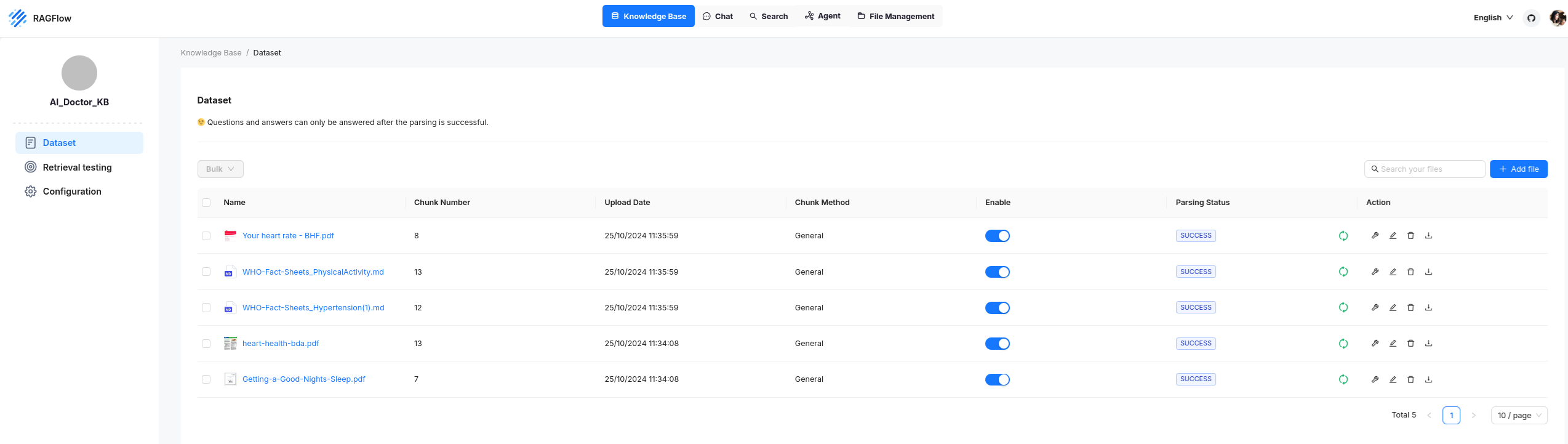This screenshot has height=444, width=1568.
Task: Tick the checkbox for Getting-a-Good-Nights-Sleep.pdf
Action: point(206,379)
